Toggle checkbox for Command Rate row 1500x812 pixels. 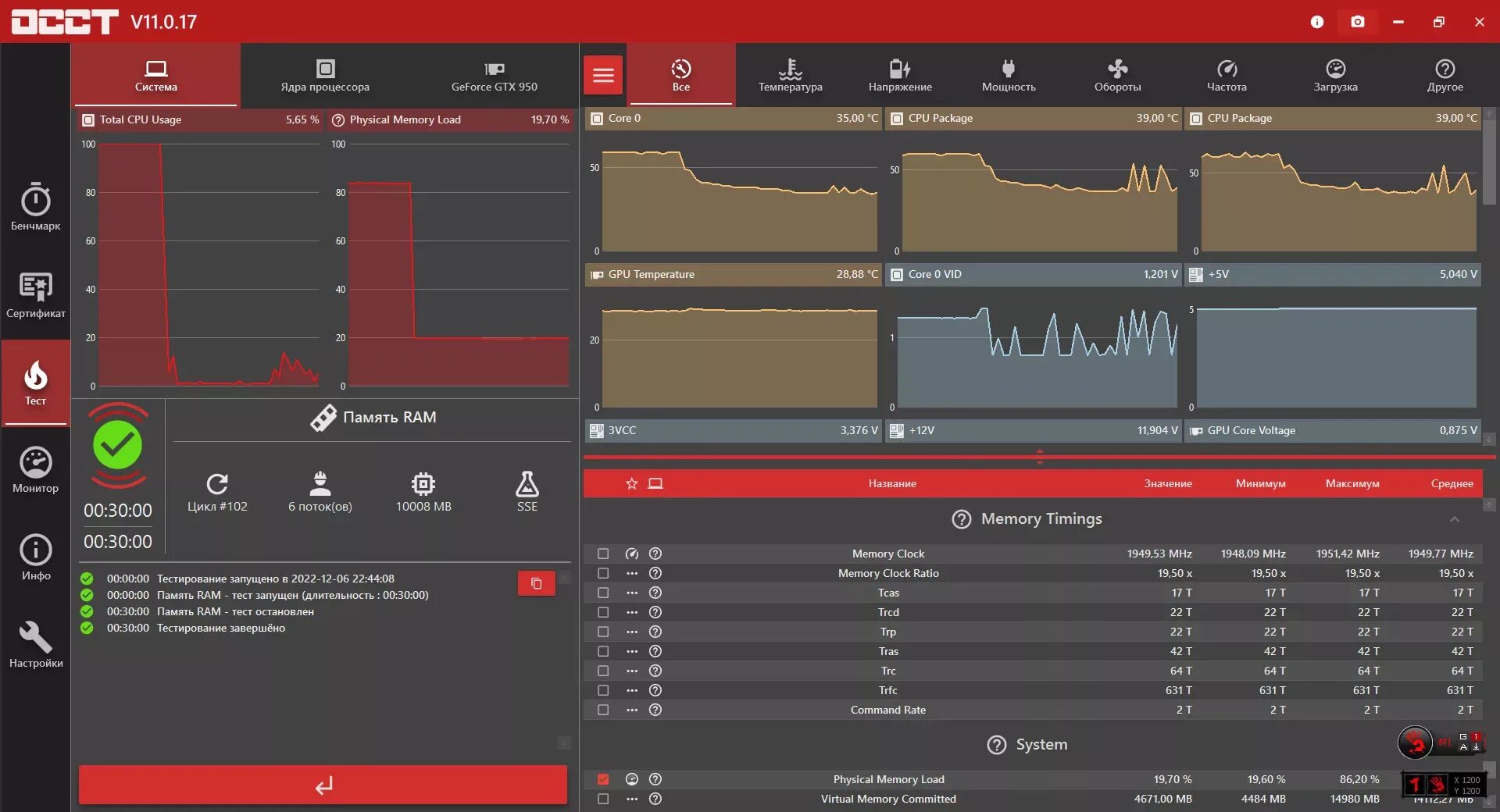tap(603, 710)
